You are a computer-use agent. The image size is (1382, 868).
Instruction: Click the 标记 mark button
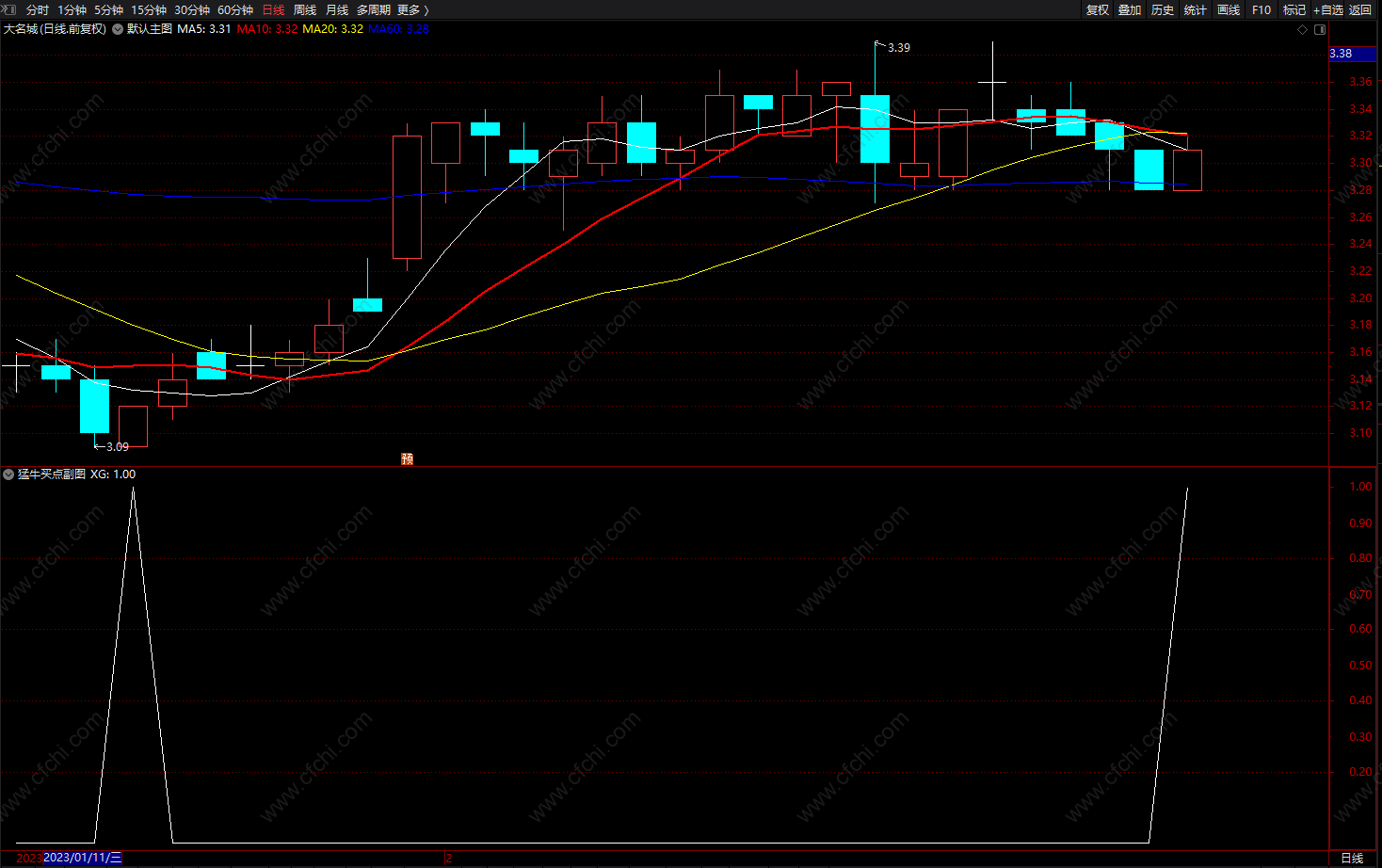[x=1294, y=9]
